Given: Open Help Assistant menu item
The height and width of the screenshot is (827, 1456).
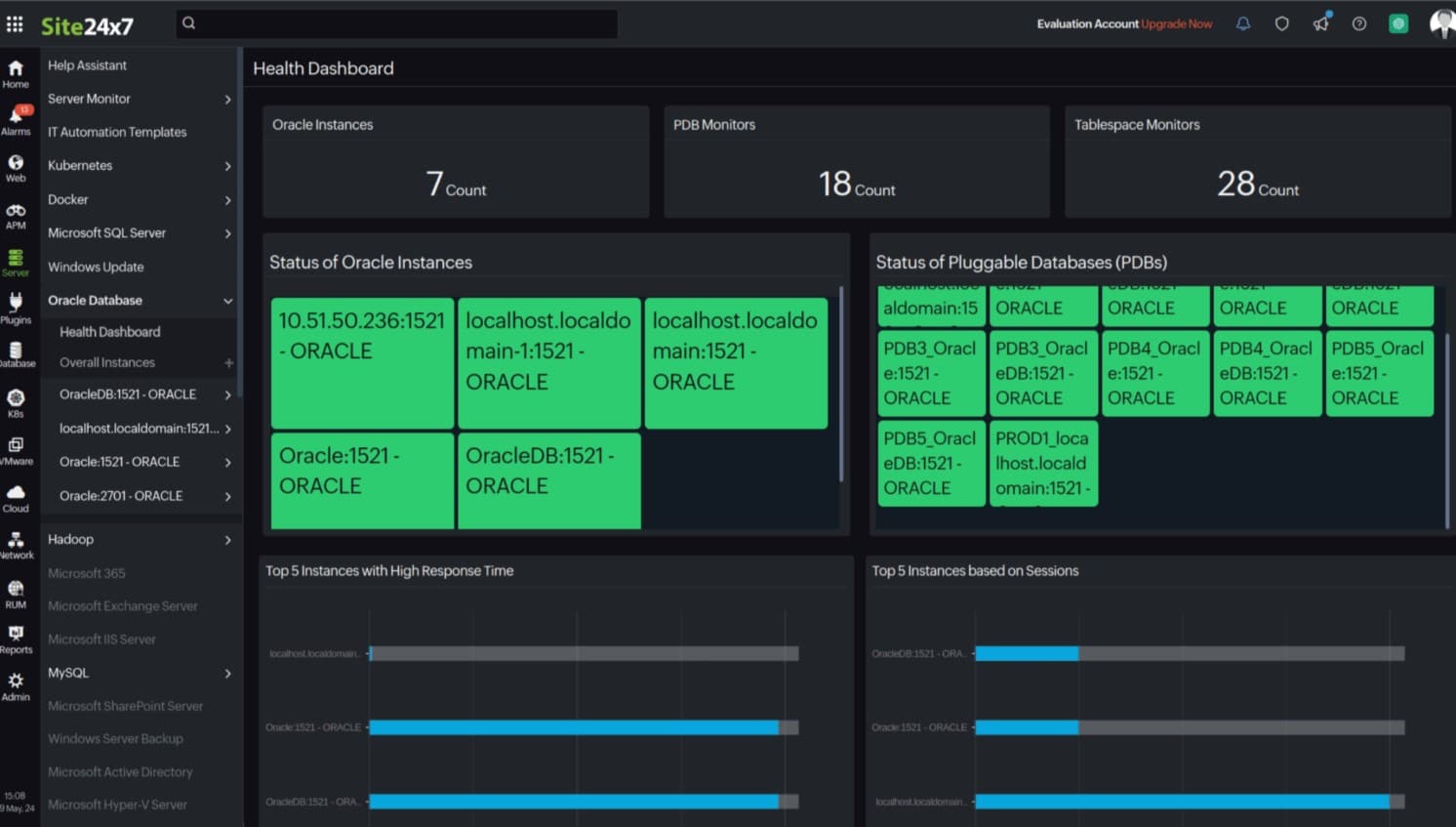Looking at the screenshot, I should [87, 65].
